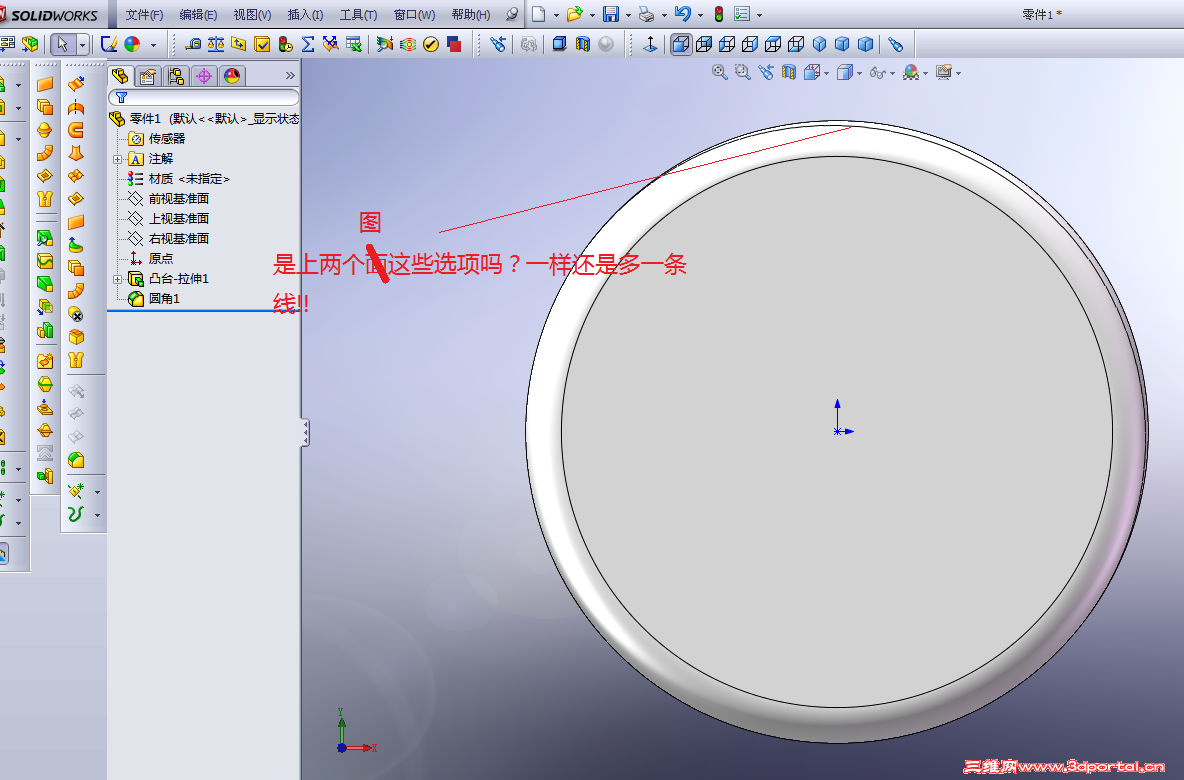Open the Select tool dropdown arrow
The height and width of the screenshot is (780, 1184).
[82, 45]
